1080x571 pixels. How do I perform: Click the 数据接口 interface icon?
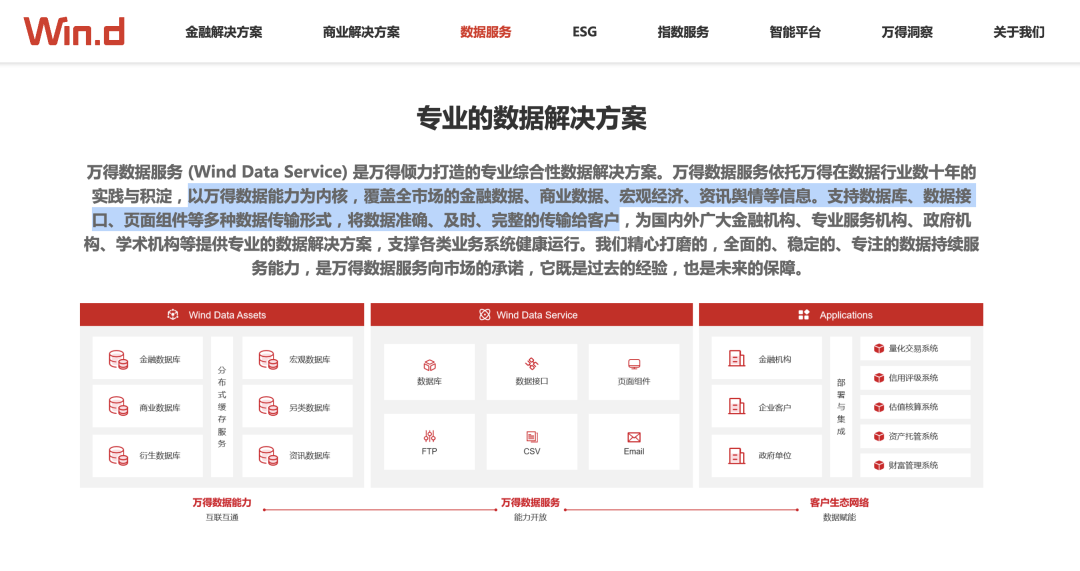pyautogui.click(x=532, y=365)
